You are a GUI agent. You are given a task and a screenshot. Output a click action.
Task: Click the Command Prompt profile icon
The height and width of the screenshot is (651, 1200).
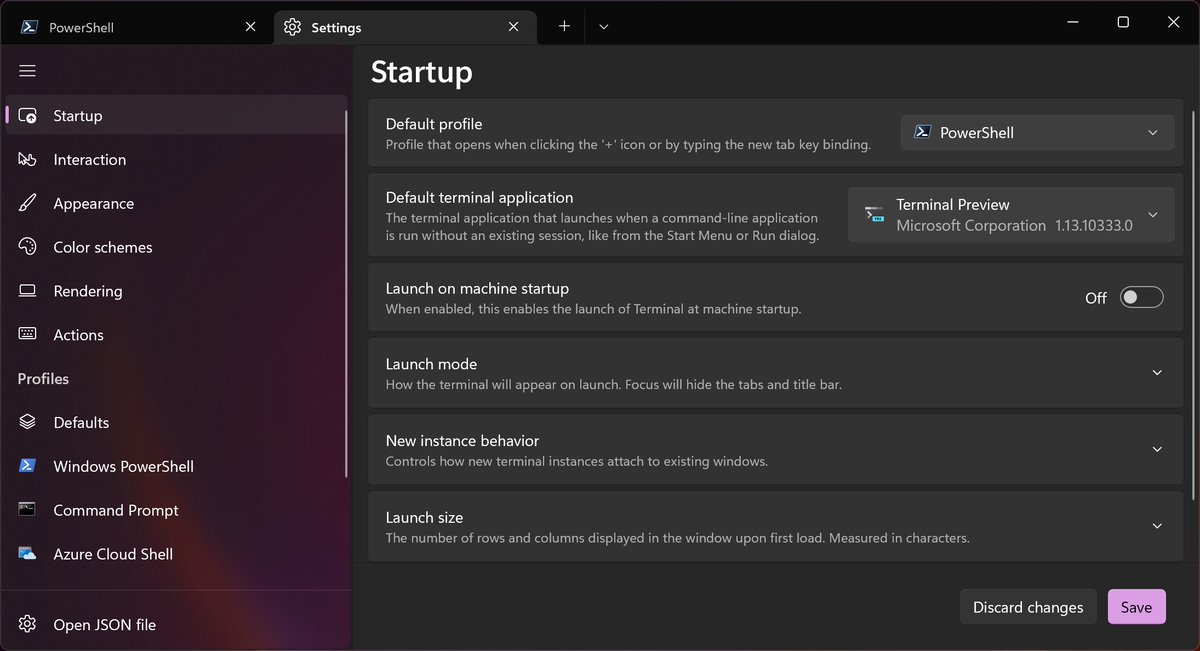pos(28,510)
